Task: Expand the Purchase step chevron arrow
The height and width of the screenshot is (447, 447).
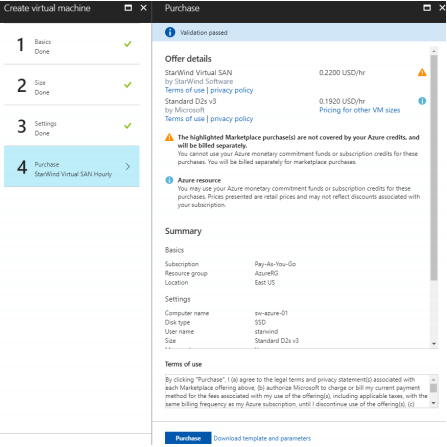Action: [128, 166]
